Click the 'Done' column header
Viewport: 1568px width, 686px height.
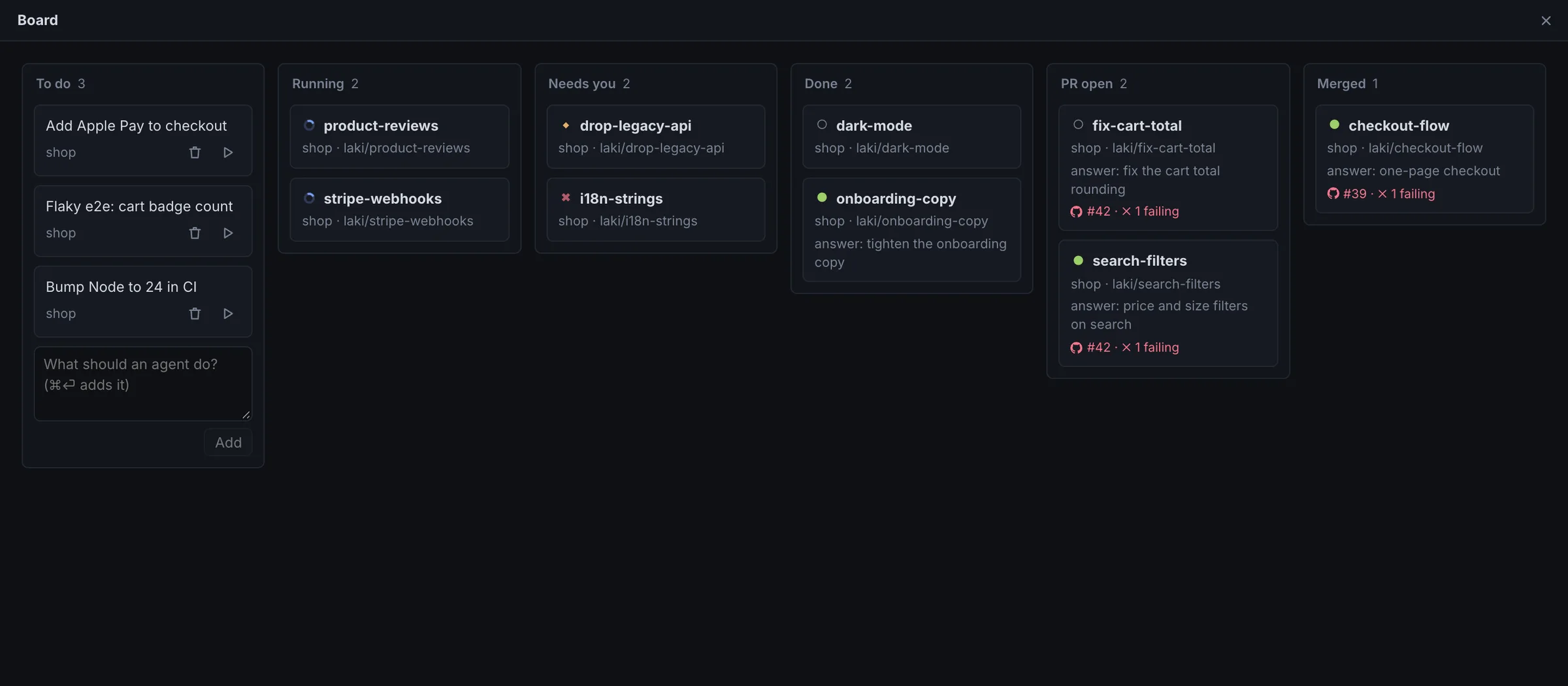click(x=821, y=84)
